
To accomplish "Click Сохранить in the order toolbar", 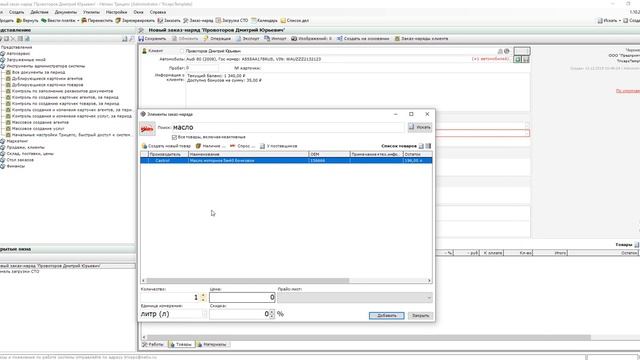I will [x=152, y=39].
